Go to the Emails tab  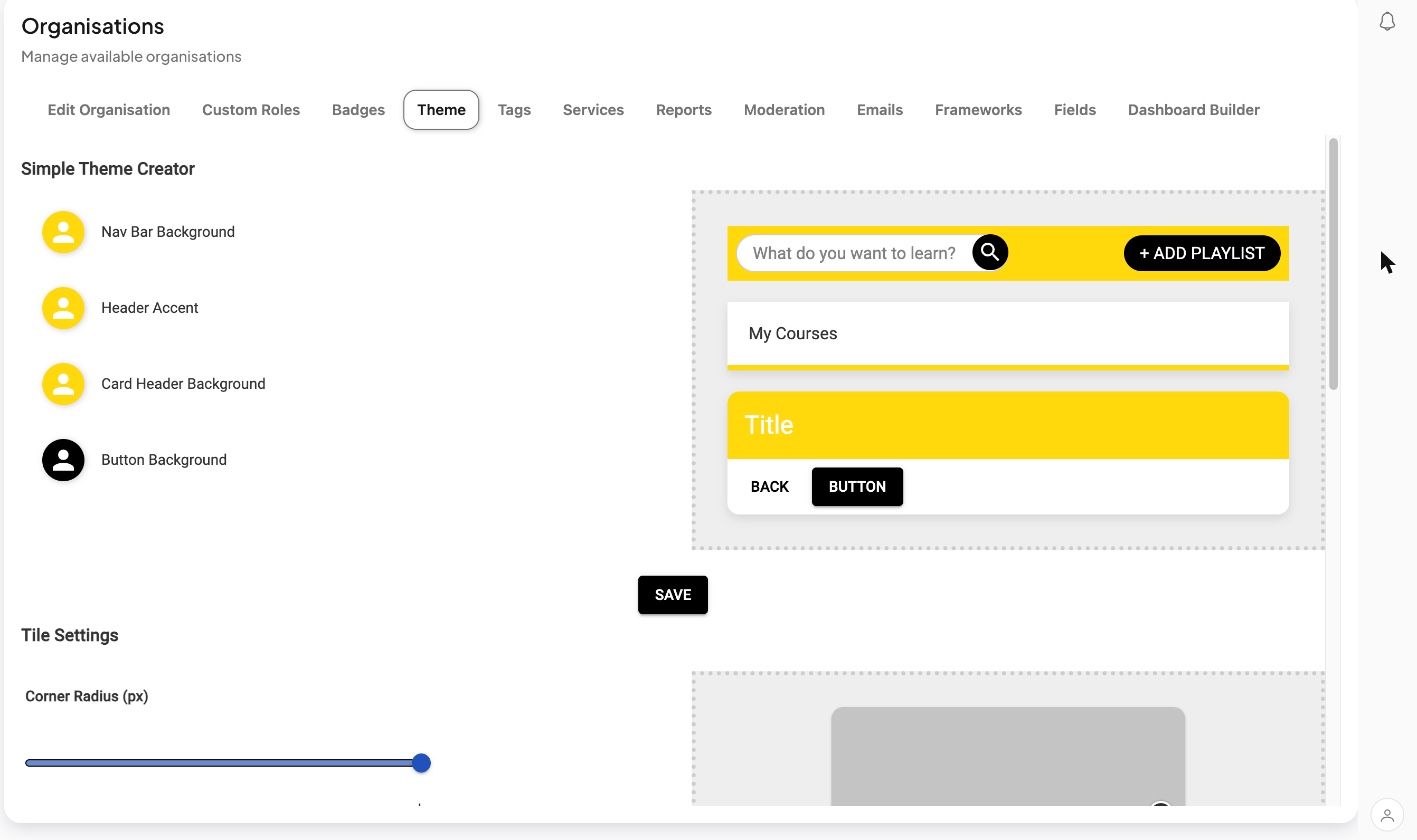click(x=880, y=110)
